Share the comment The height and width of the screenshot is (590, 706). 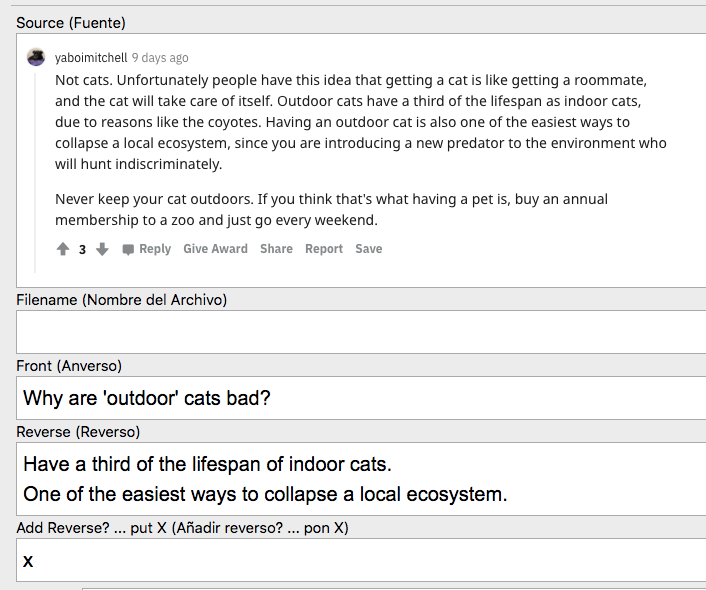click(276, 249)
